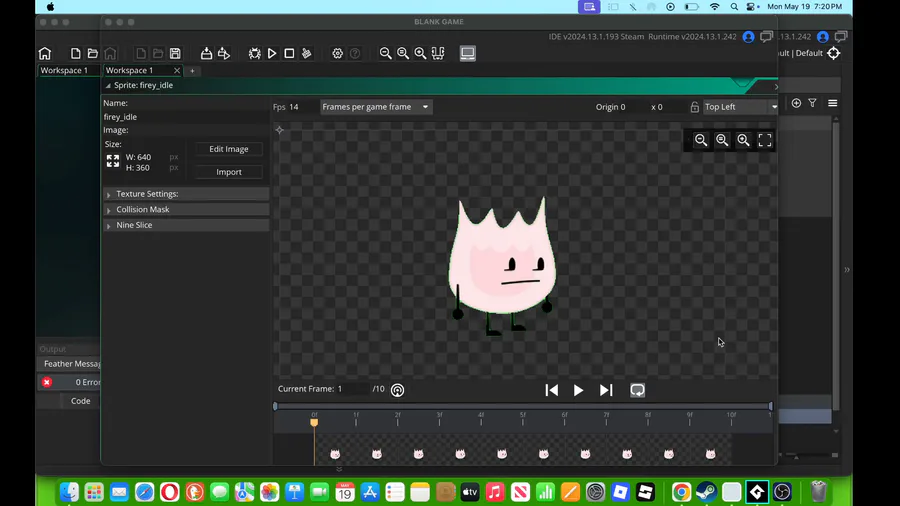
Task: Jump to the first frame
Action: 552,390
